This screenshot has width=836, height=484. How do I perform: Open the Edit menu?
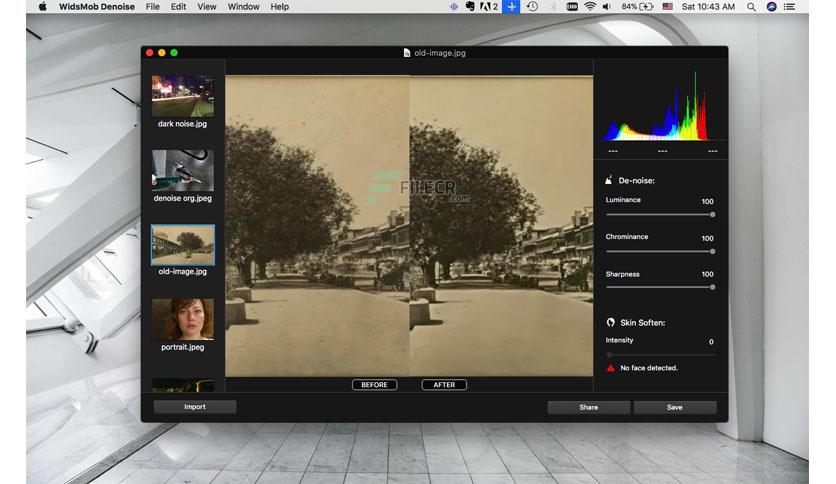tap(179, 6)
